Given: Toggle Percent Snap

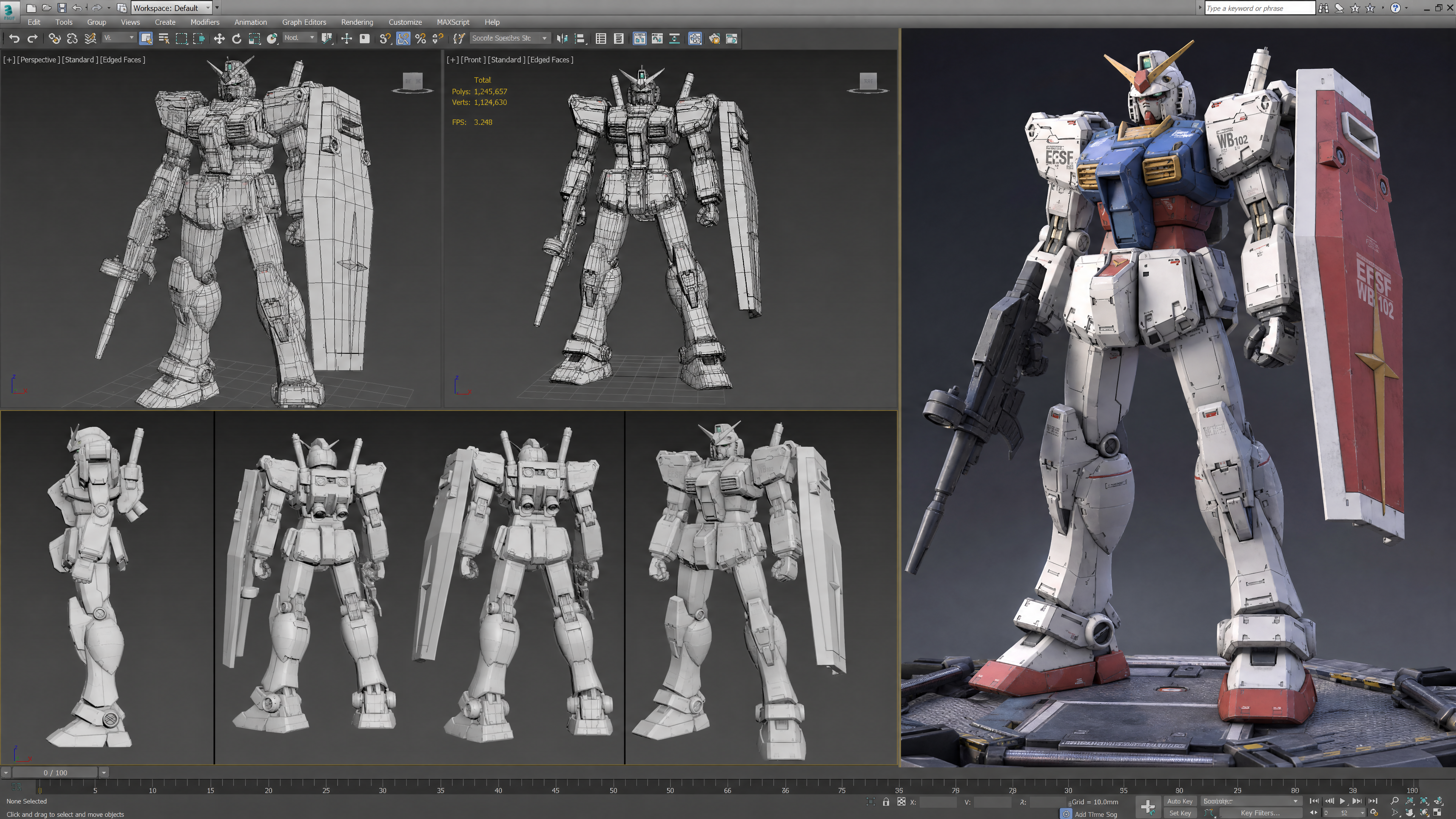Looking at the screenshot, I should (420, 38).
